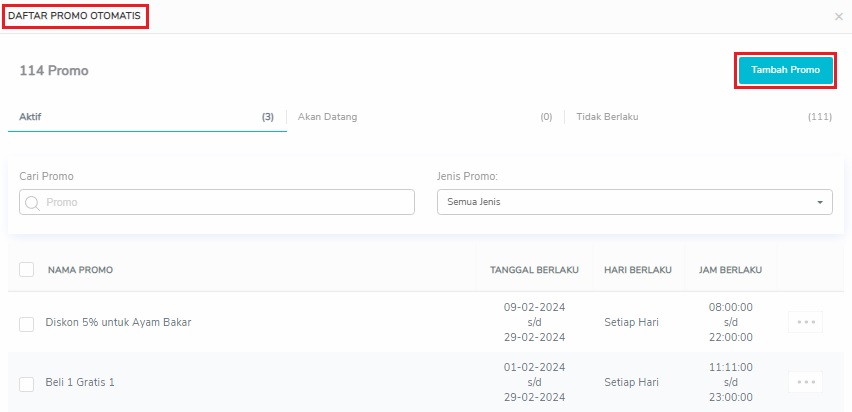The width and height of the screenshot is (852, 412).
Task: Open the Diskon 5% untuk Ayam Bakar promo
Action: (x=118, y=323)
